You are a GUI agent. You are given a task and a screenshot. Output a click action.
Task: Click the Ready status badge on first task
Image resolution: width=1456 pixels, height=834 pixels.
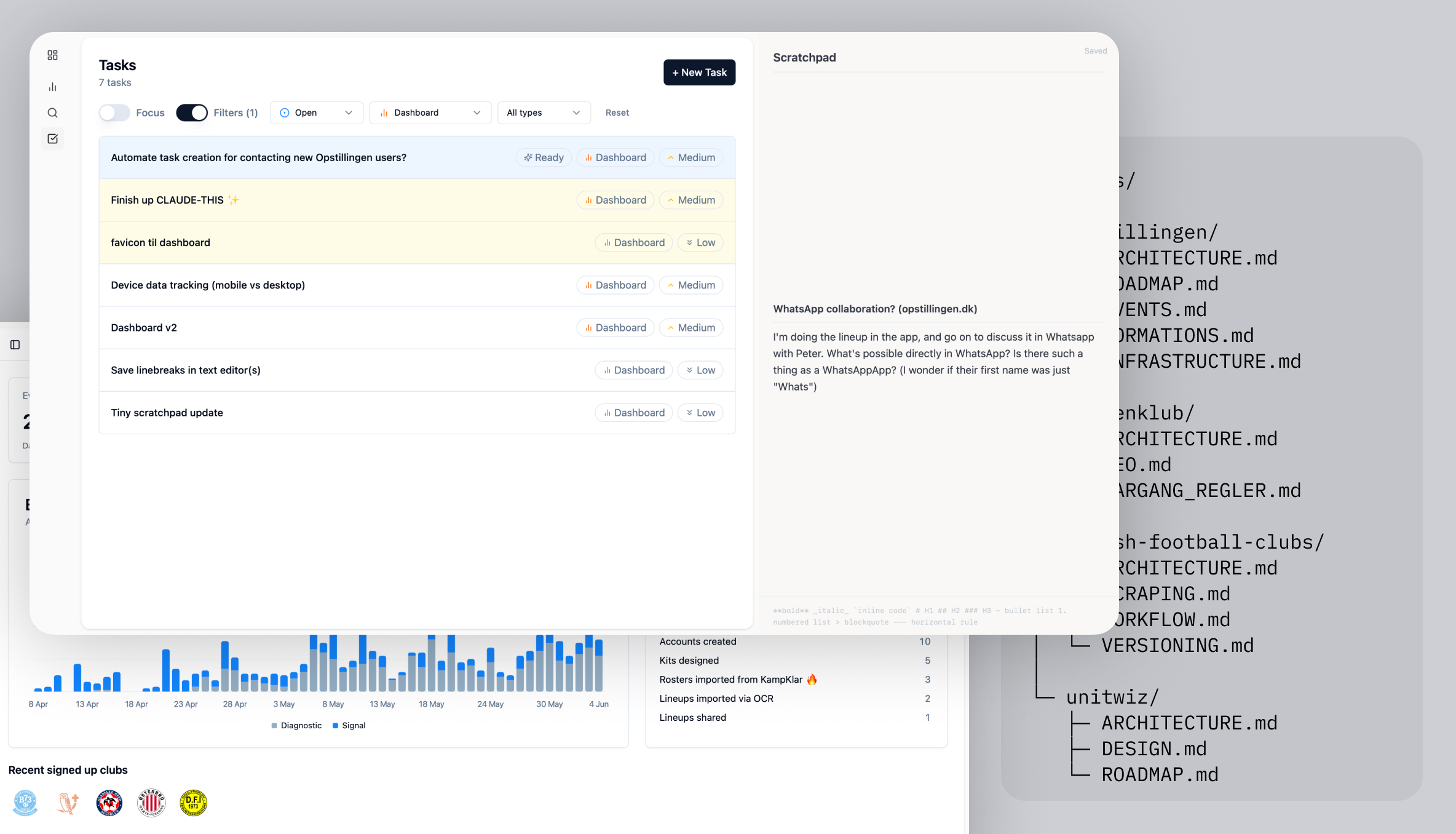pos(544,157)
